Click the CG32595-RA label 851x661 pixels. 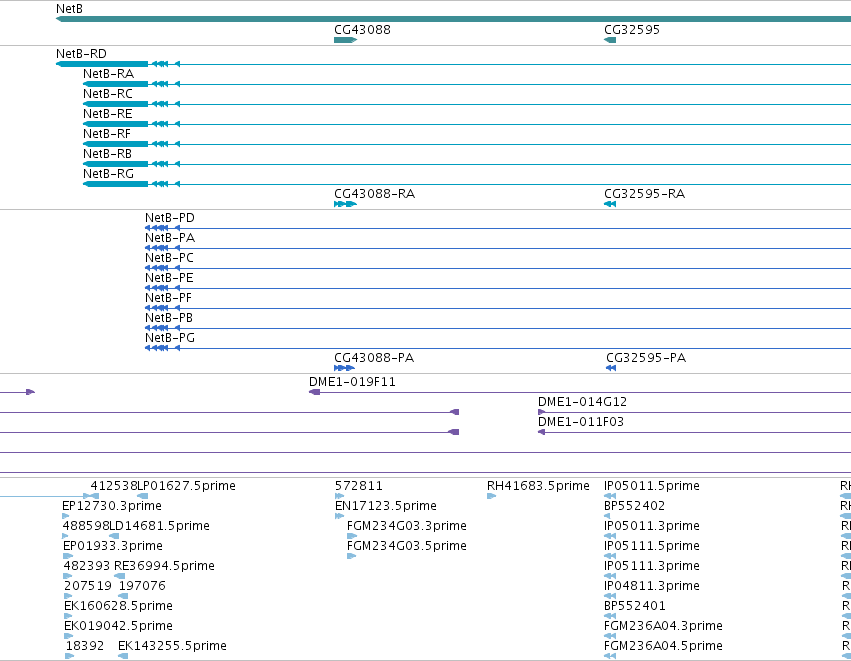(644, 194)
